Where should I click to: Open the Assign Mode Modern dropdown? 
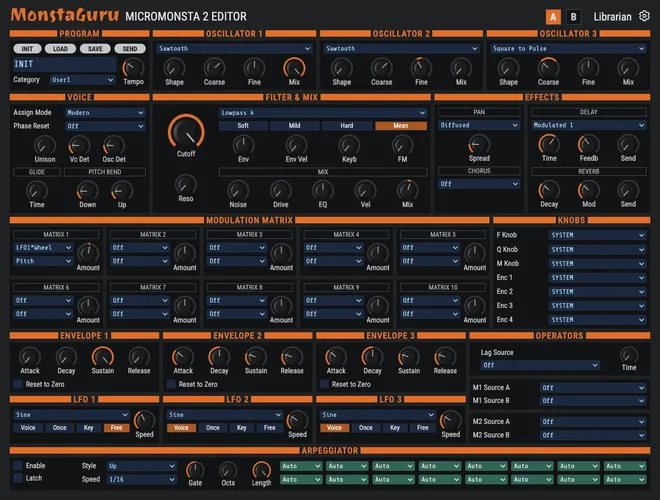(x=103, y=113)
